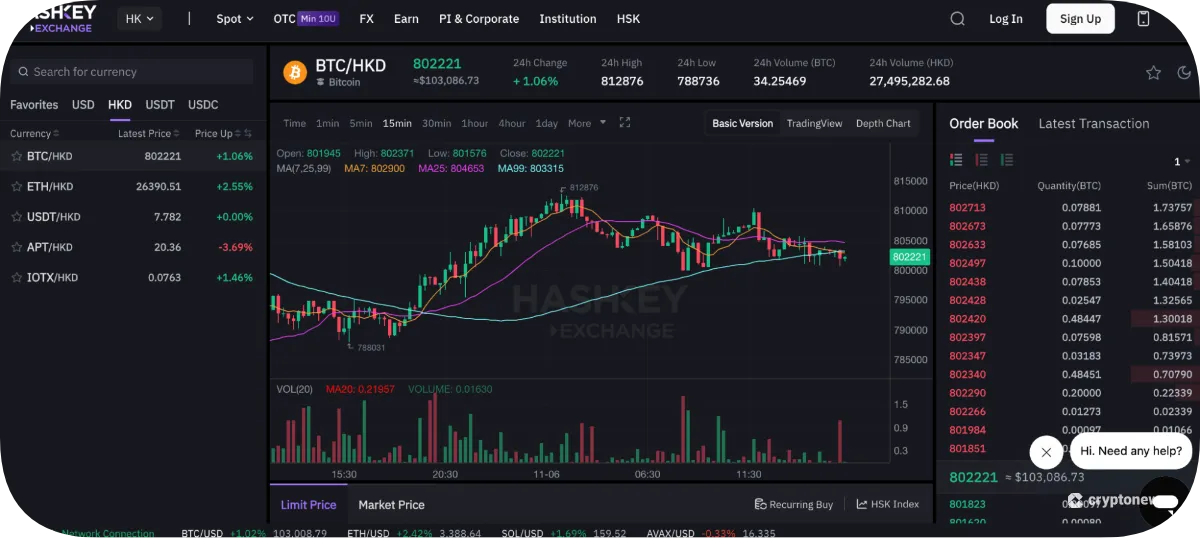Switch chart to TradingView
Image resolution: width=1200 pixels, height=538 pixels.
tap(814, 123)
